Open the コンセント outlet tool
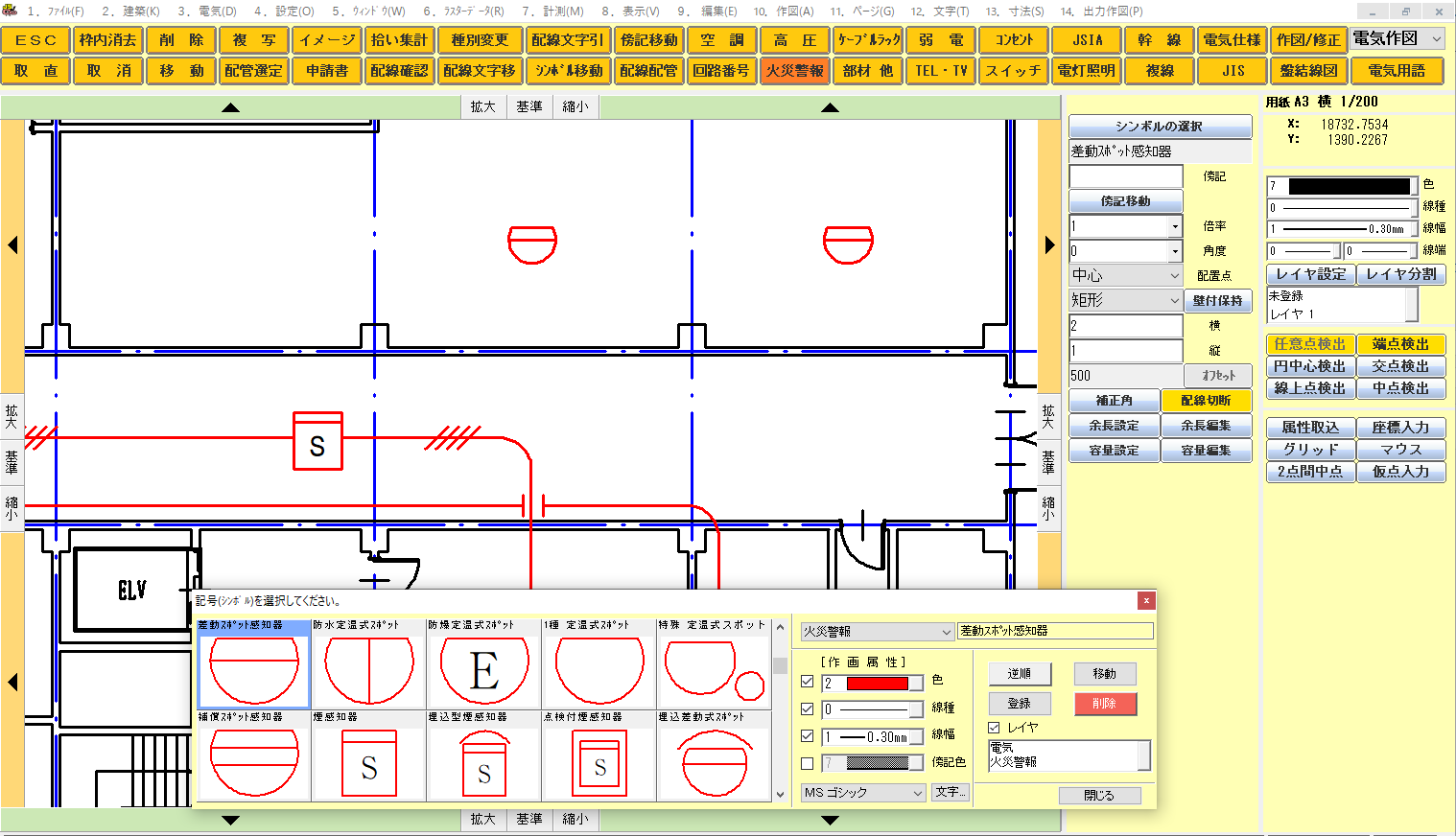This screenshot has height=836, width=1456. 1013,40
